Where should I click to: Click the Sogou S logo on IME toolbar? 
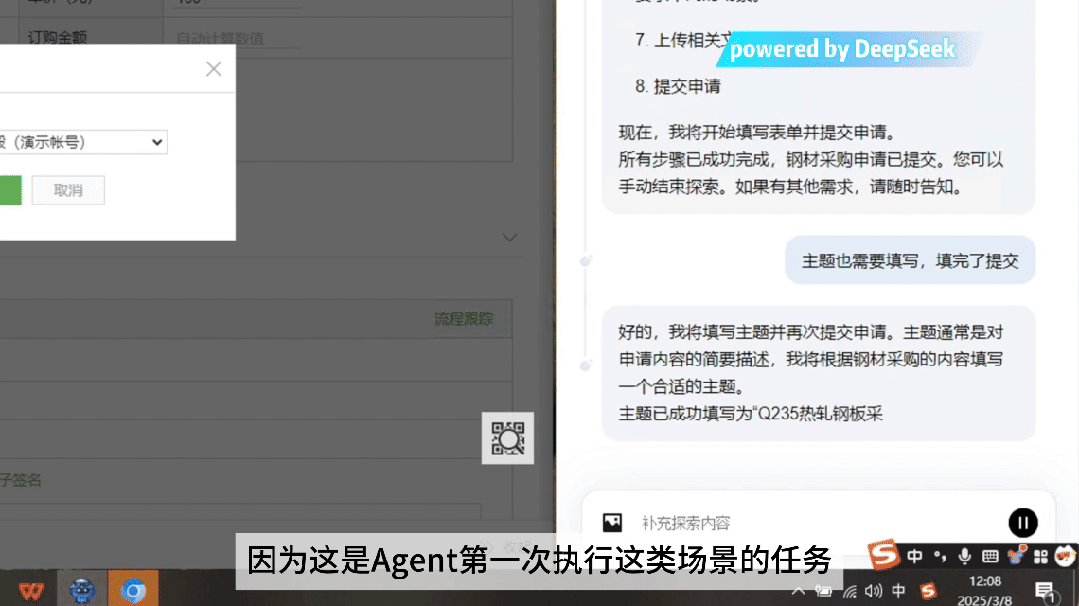coord(884,554)
